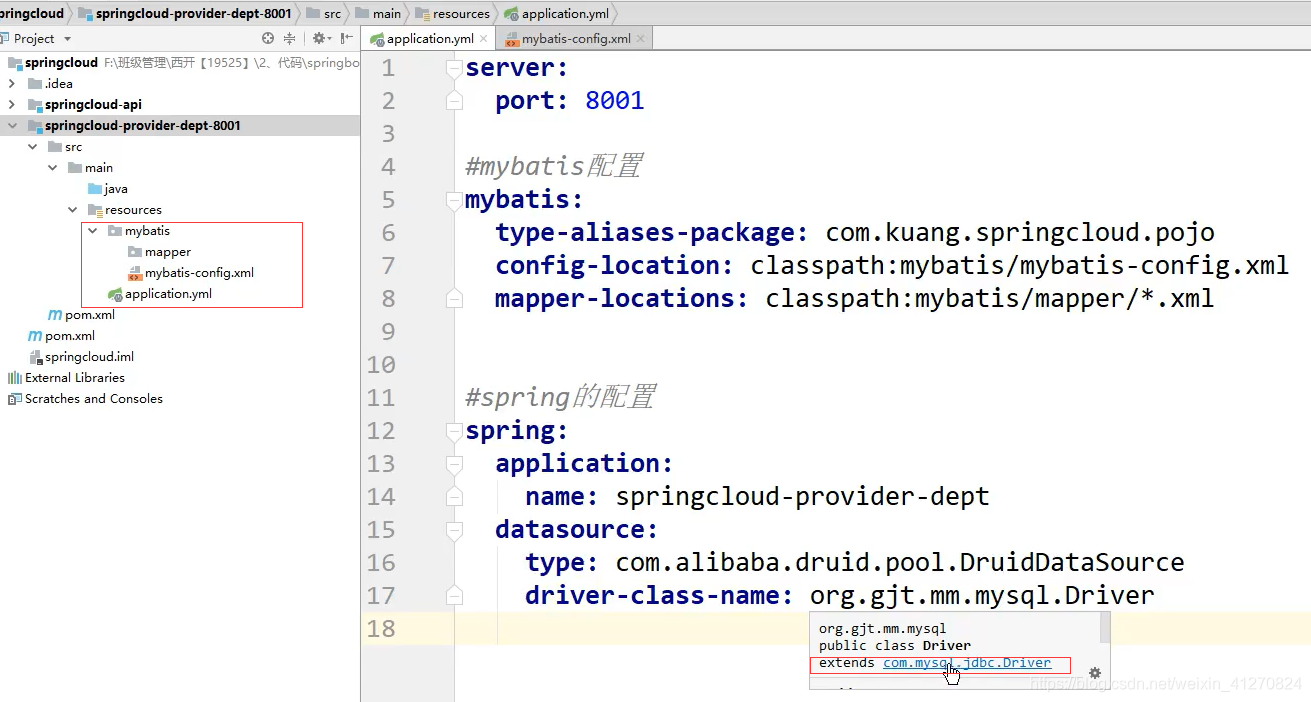Open the Project panel settings gear
The height and width of the screenshot is (702, 1311).
pos(320,38)
